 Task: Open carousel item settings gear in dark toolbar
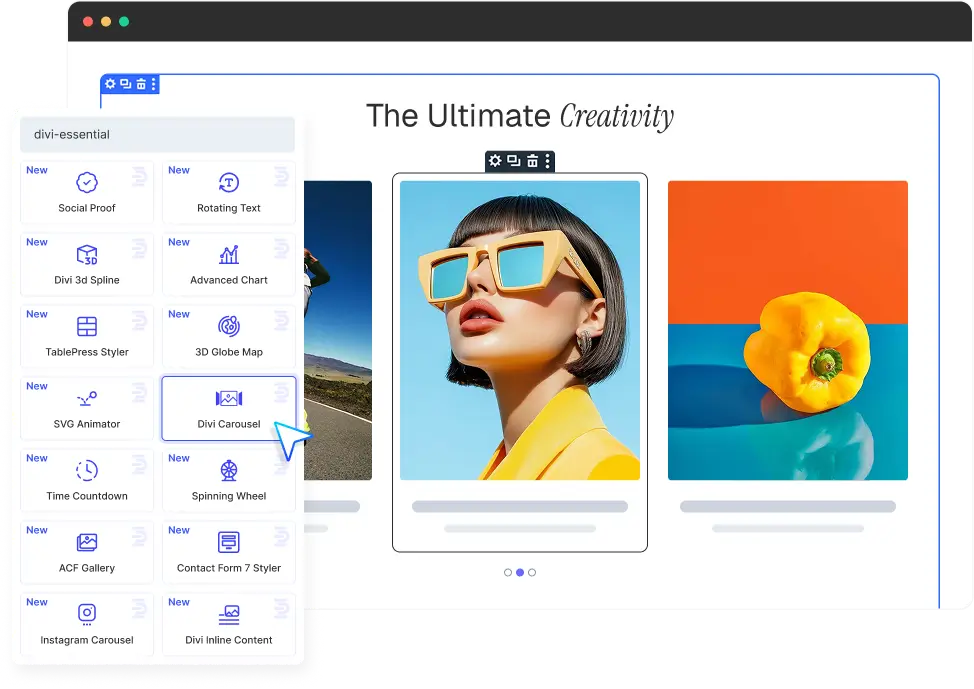coord(495,161)
